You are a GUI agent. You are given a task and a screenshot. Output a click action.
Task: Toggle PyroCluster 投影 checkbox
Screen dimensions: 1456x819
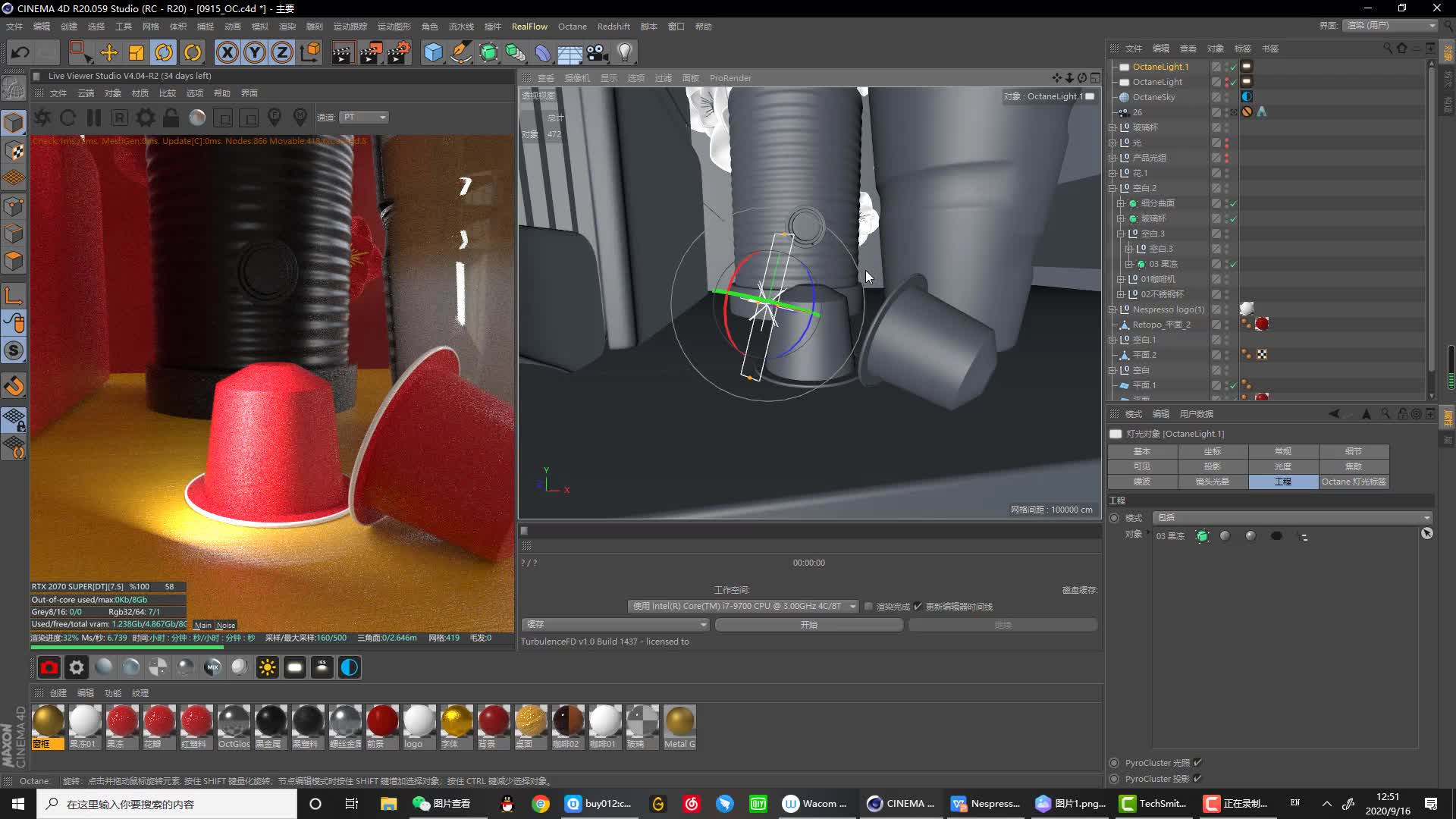[x=1198, y=779]
